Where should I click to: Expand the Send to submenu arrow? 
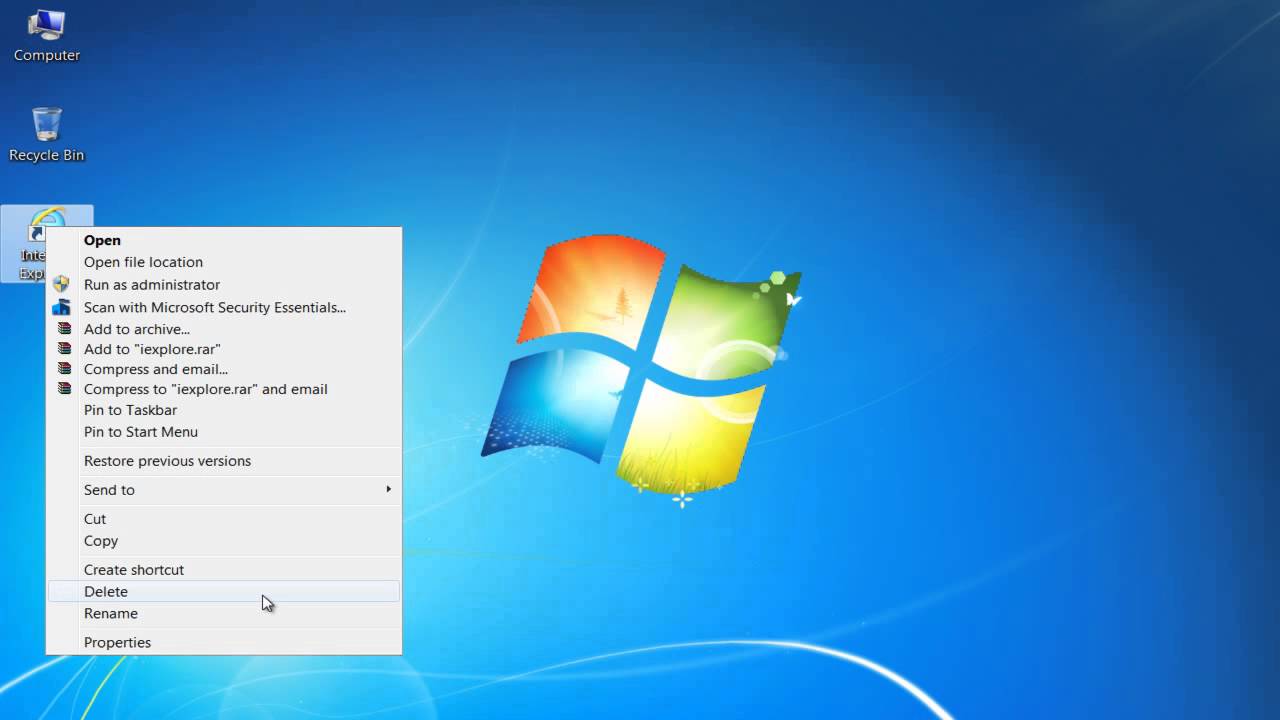pyautogui.click(x=388, y=490)
